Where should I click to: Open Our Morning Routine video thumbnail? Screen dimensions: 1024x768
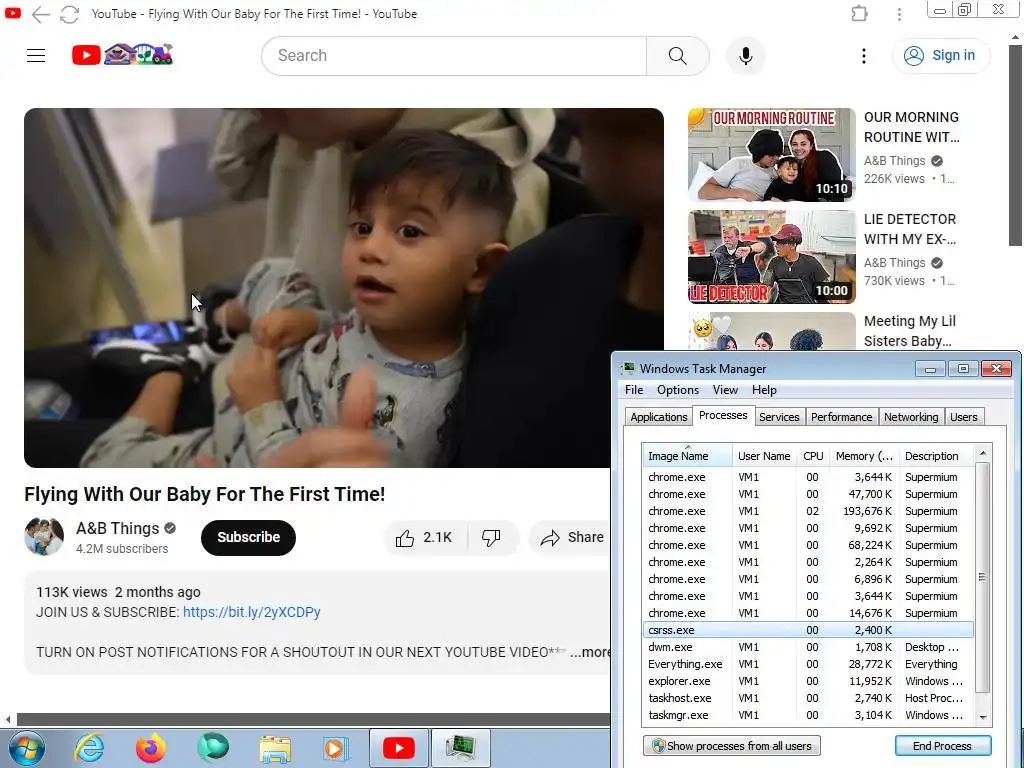771,155
